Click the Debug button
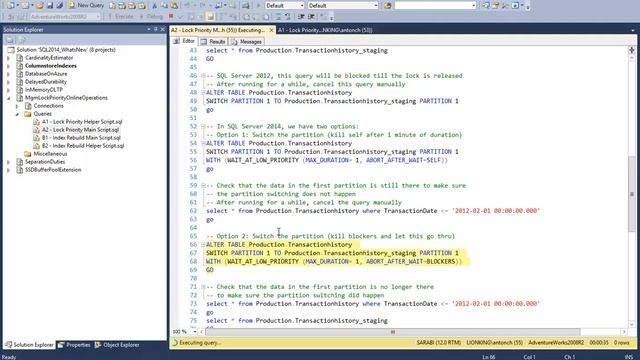Viewport: 640px width, 360px height. click(151, 17)
